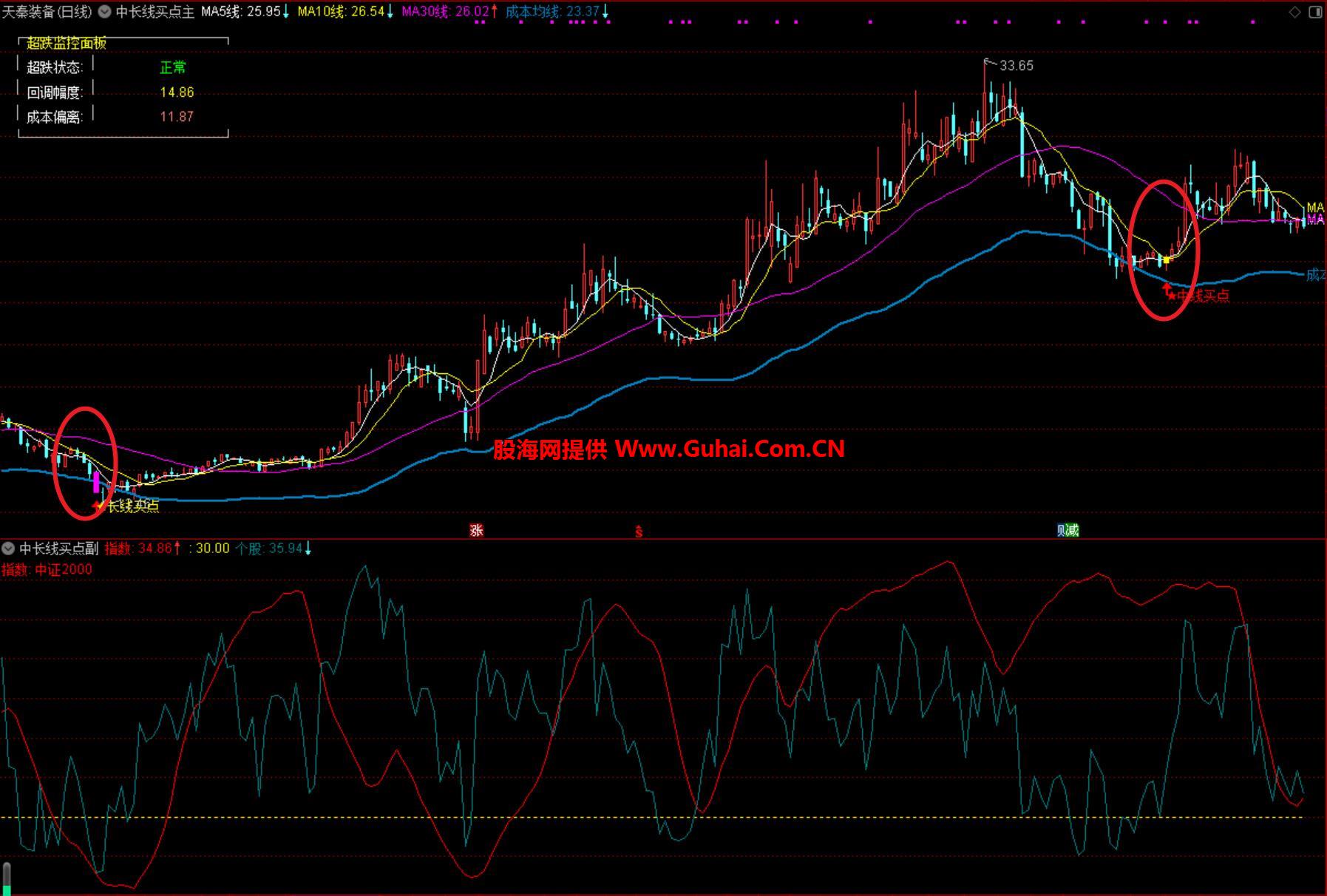Screen dimensions: 1327x896
Task: Click the red S marker on the timeline
Action: [x=639, y=532]
